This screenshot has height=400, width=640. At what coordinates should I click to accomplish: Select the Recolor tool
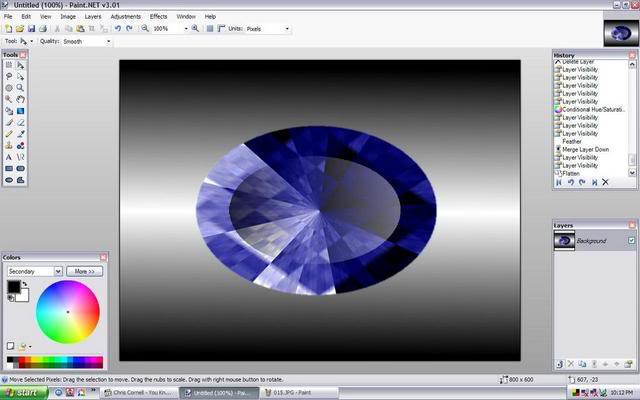point(20,145)
